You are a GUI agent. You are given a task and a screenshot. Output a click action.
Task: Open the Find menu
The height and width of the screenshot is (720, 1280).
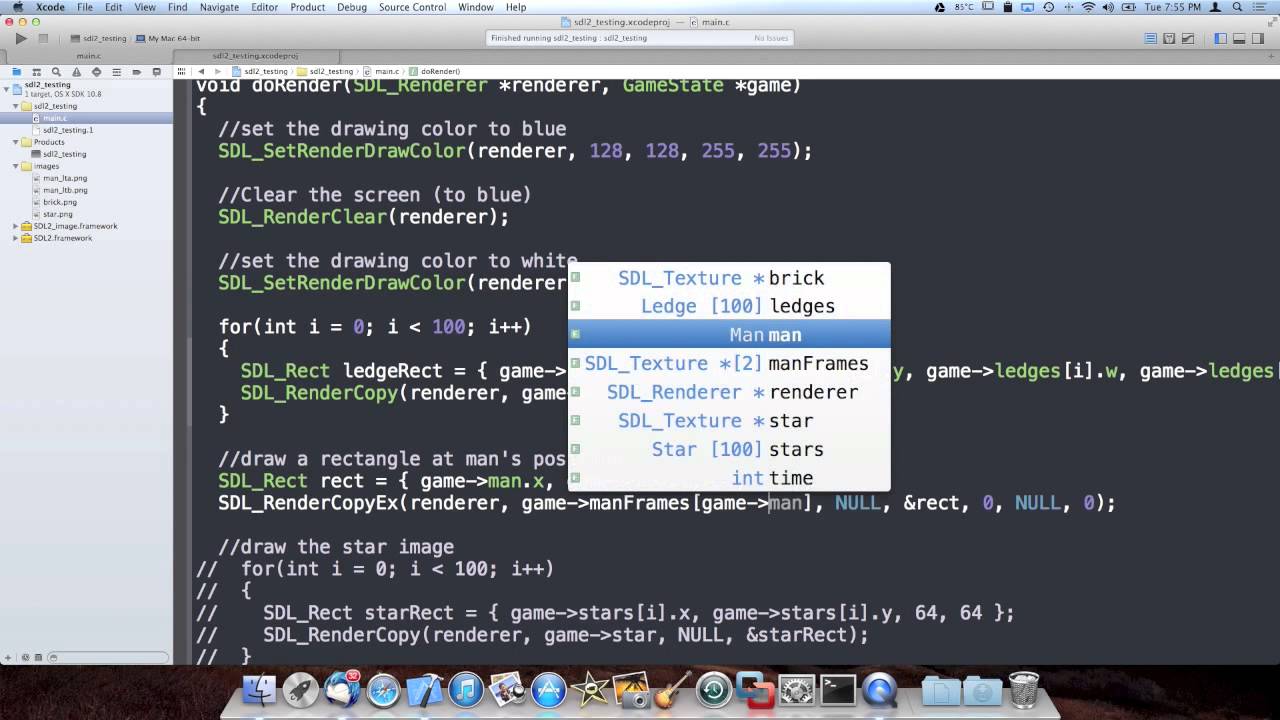pyautogui.click(x=177, y=7)
